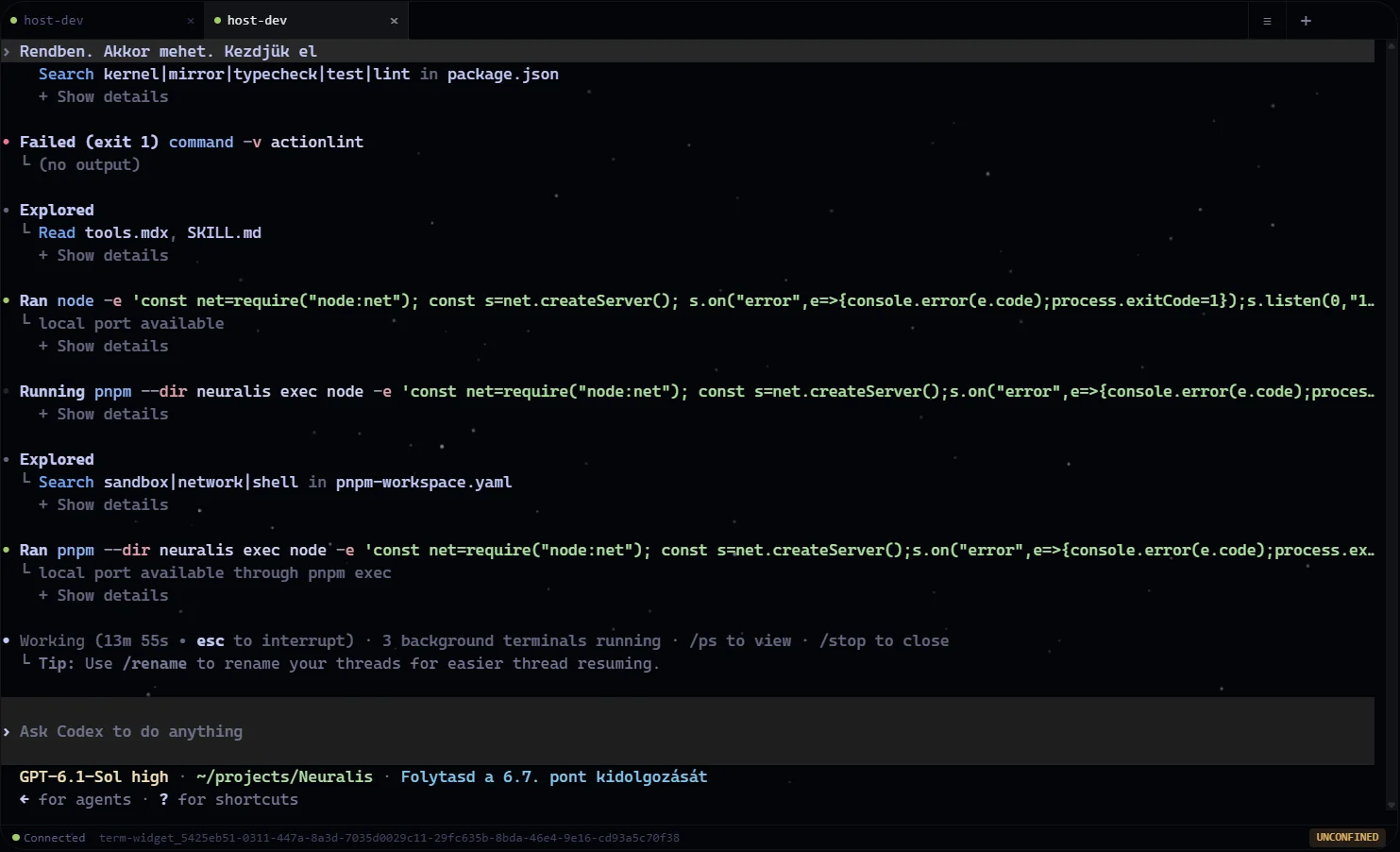Click the green dot on active host-dev tab
1400x852 pixels.
click(217, 21)
